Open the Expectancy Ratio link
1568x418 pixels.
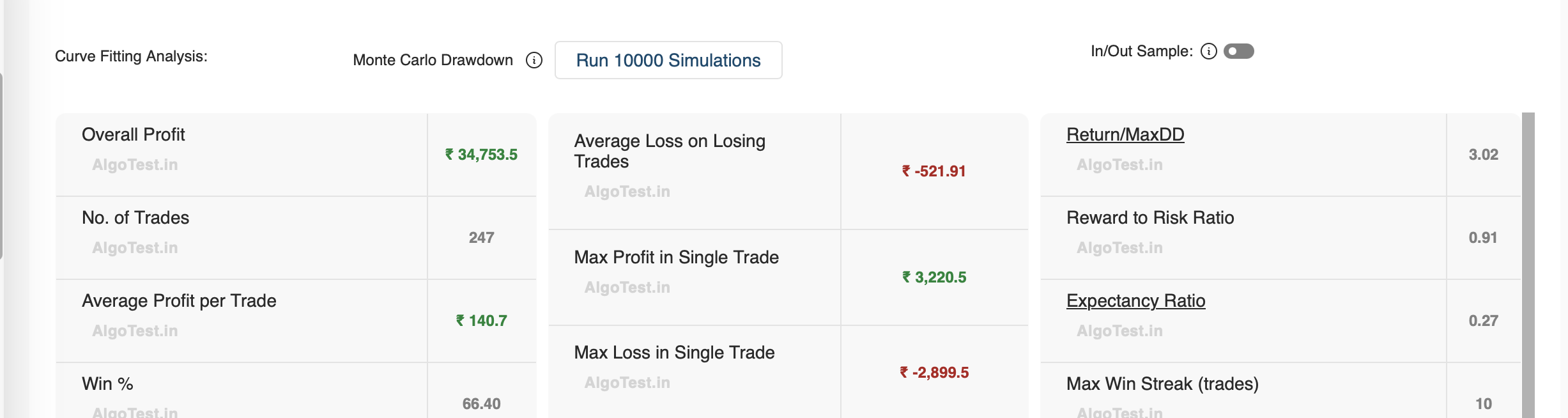[x=1135, y=301]
